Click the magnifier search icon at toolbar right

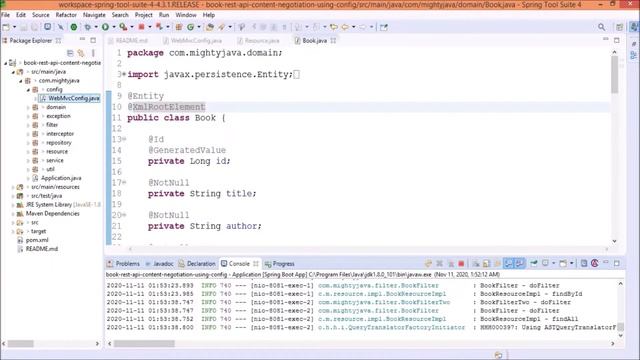[x=602, y=27]
